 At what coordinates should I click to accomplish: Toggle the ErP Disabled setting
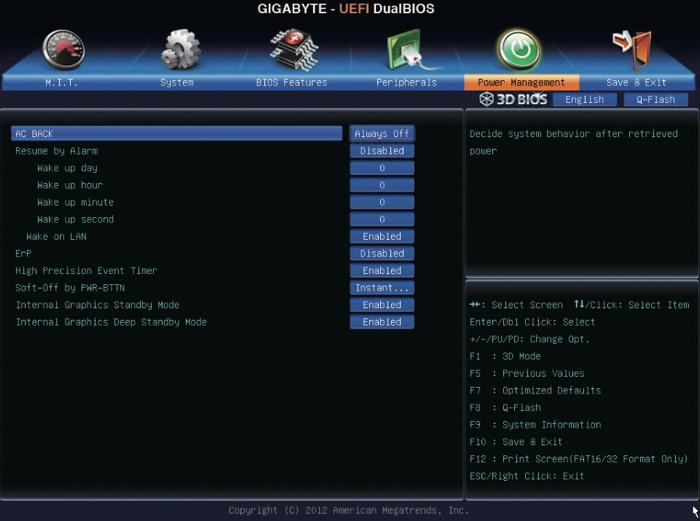click(x=382, y=254)
